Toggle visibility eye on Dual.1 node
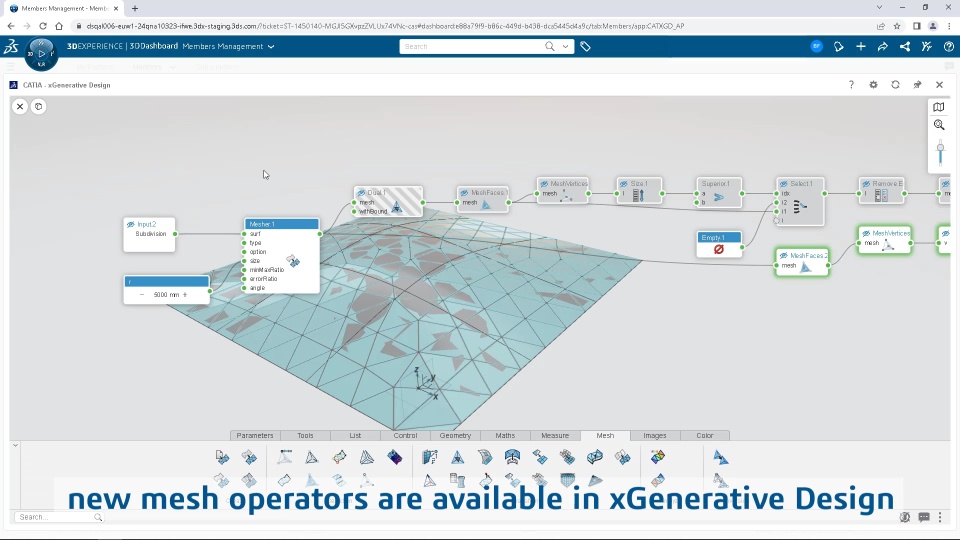Image resolution: width=960 pixels, height=540 pixels. point(361,193)
